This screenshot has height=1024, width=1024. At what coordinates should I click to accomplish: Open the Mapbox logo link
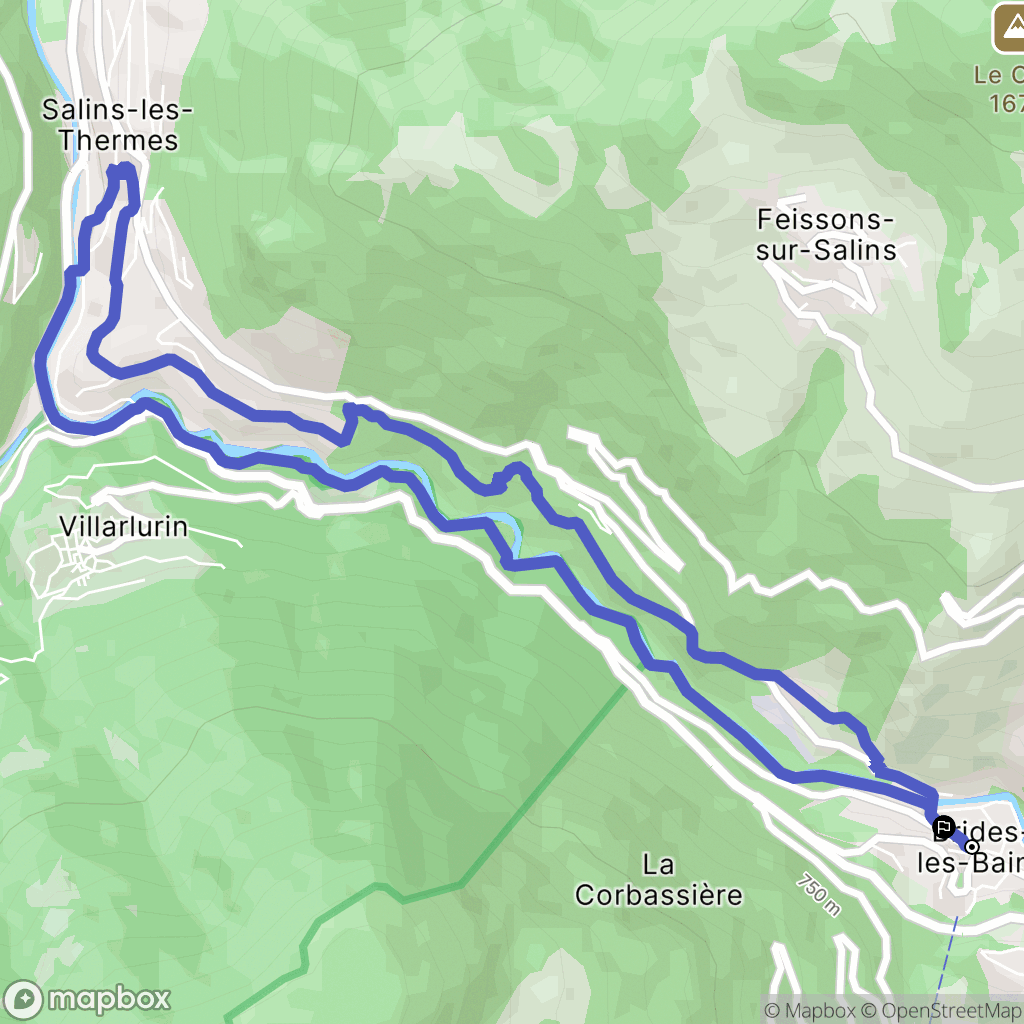pyautogui.click(x=86, y=999)
